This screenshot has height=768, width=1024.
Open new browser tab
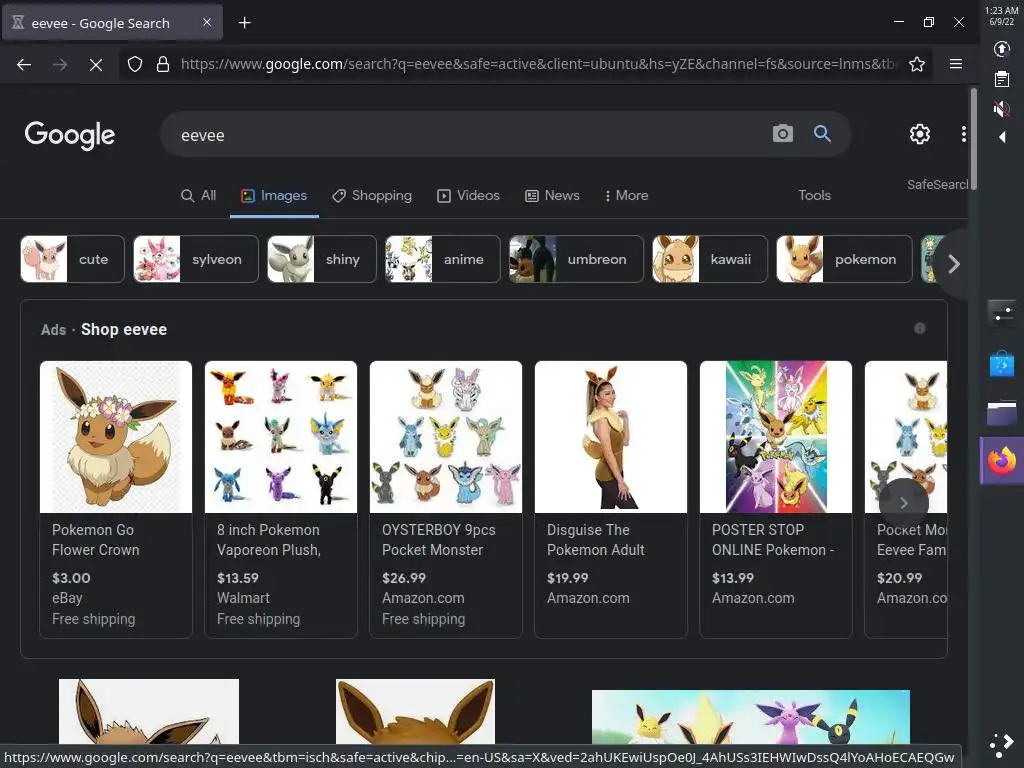(x=244, y=23)
